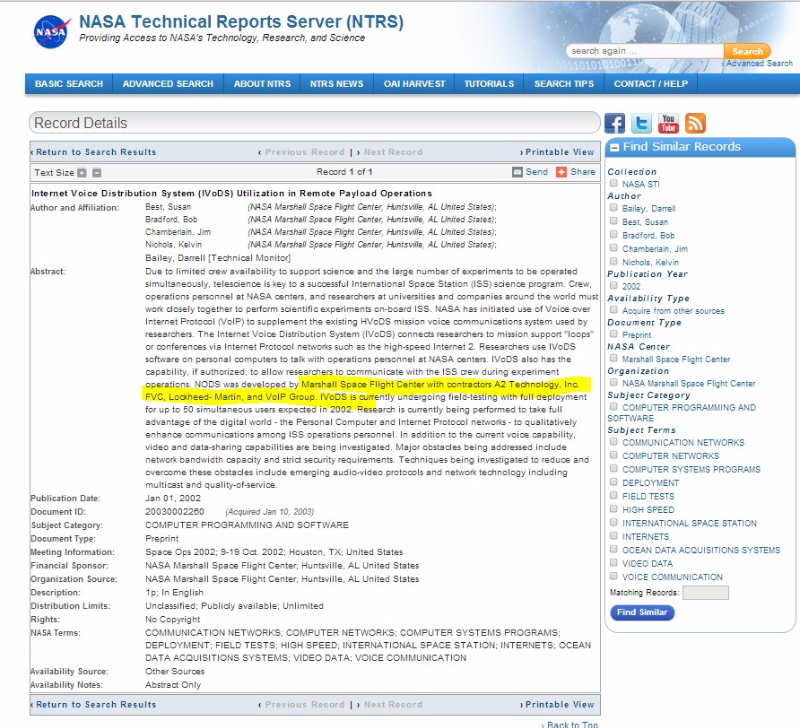The image size is (800, 728).
Task: Open the Printable View link at top
Action: [x=558, y=152]
